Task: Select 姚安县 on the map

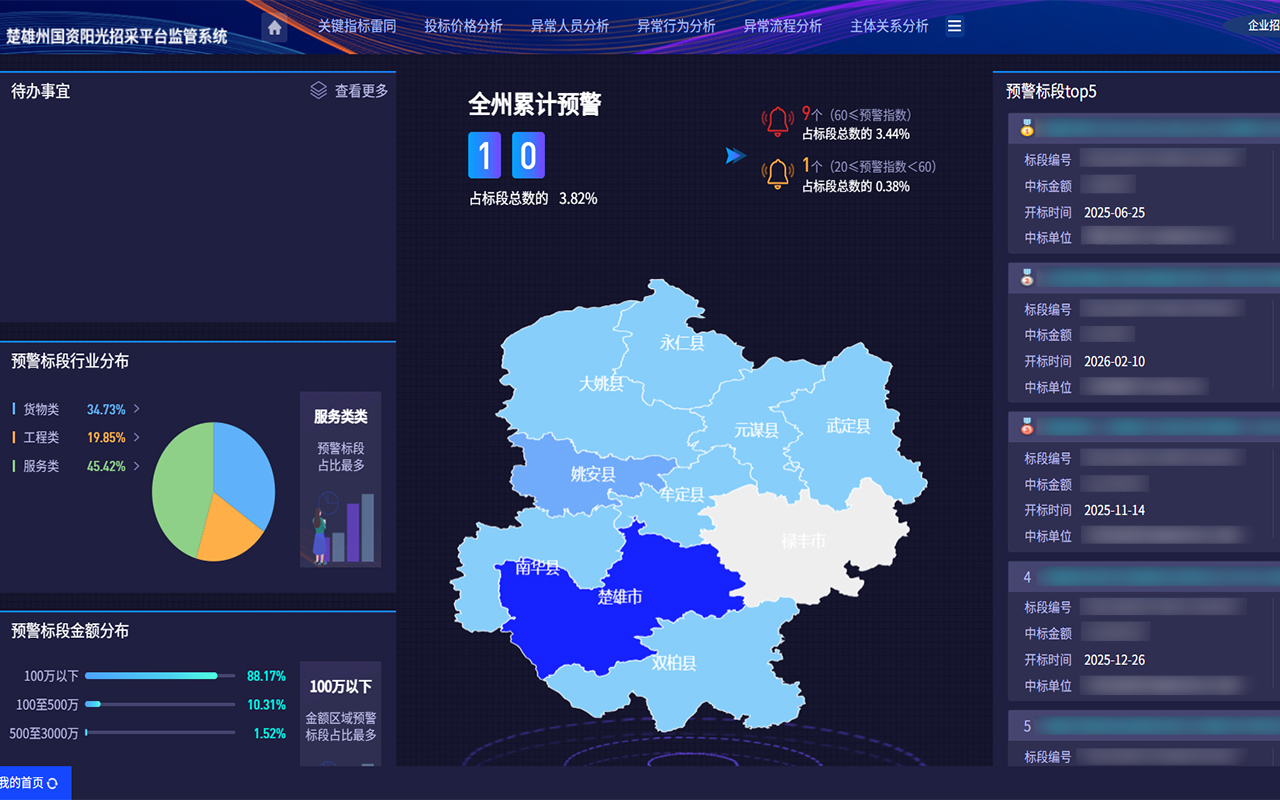Action: [593, 474]
